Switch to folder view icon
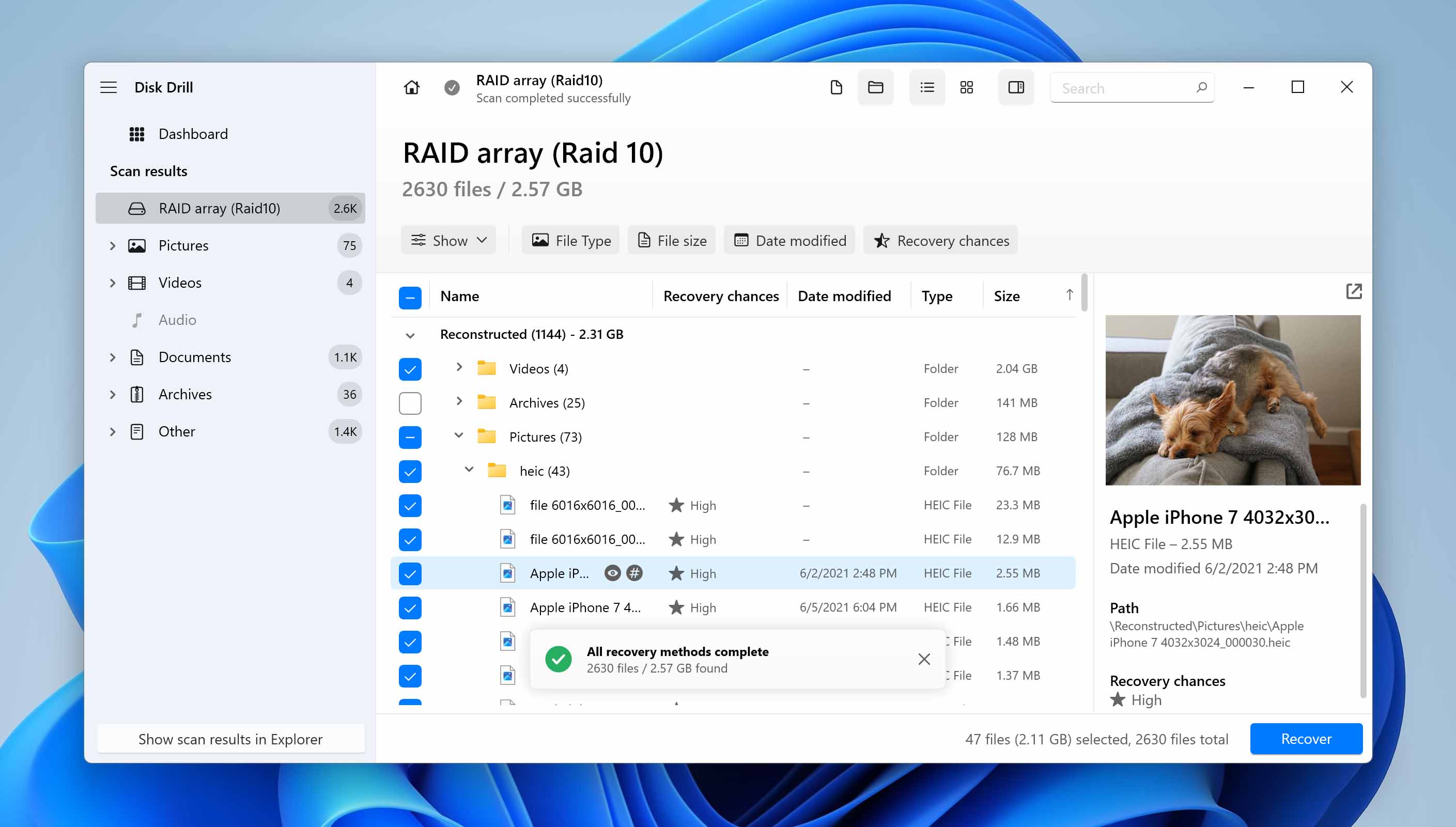The height and width of the screenshot is (827, 1456). click(875, 87)
